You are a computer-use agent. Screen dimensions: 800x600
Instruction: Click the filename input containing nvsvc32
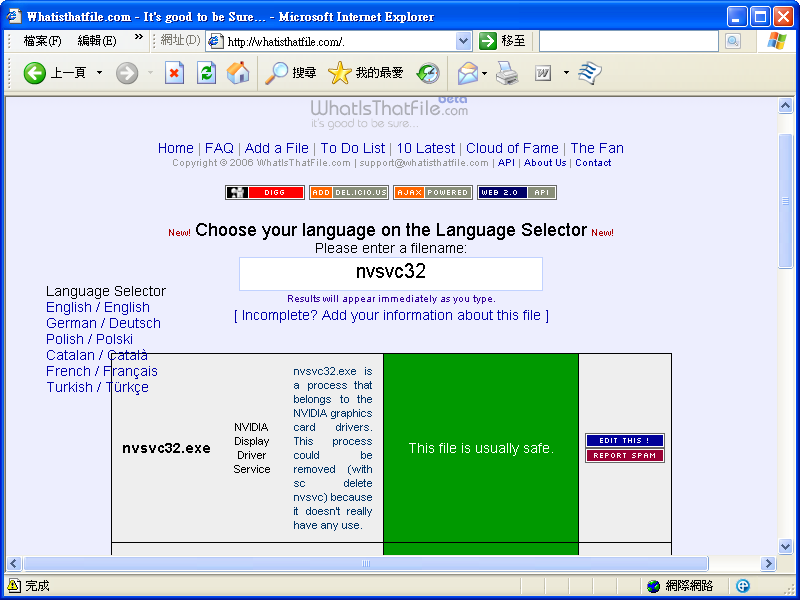[x=391, y=273]
